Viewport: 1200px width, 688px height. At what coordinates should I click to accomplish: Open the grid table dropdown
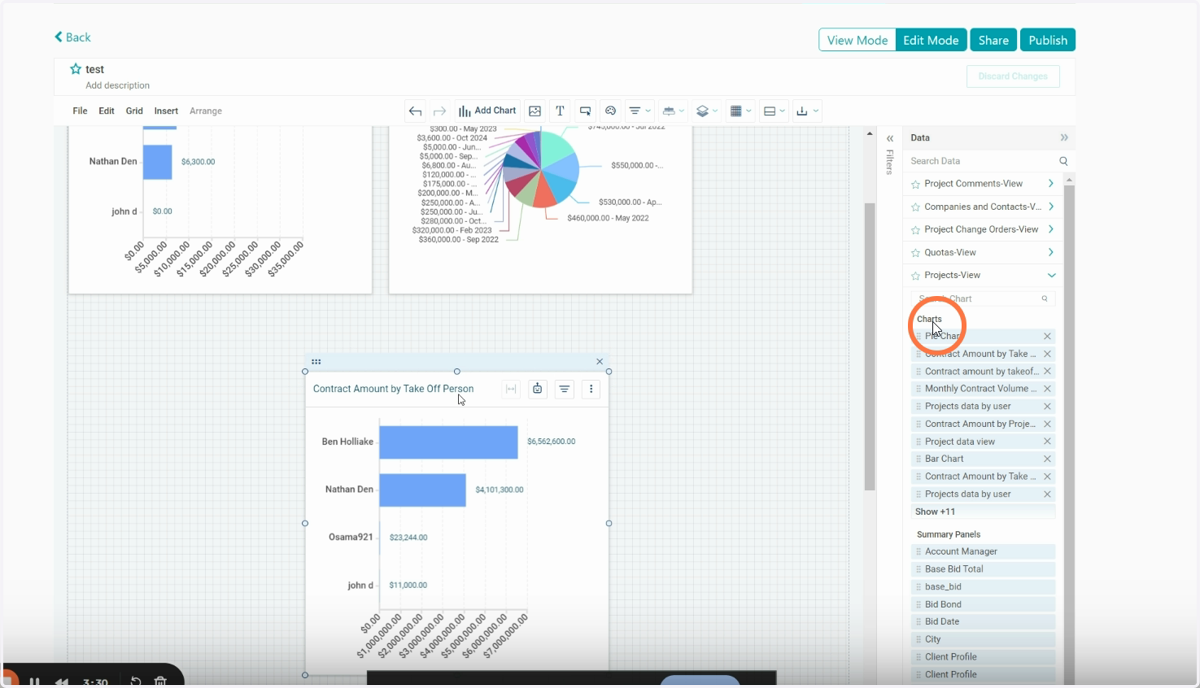[740, 111]
